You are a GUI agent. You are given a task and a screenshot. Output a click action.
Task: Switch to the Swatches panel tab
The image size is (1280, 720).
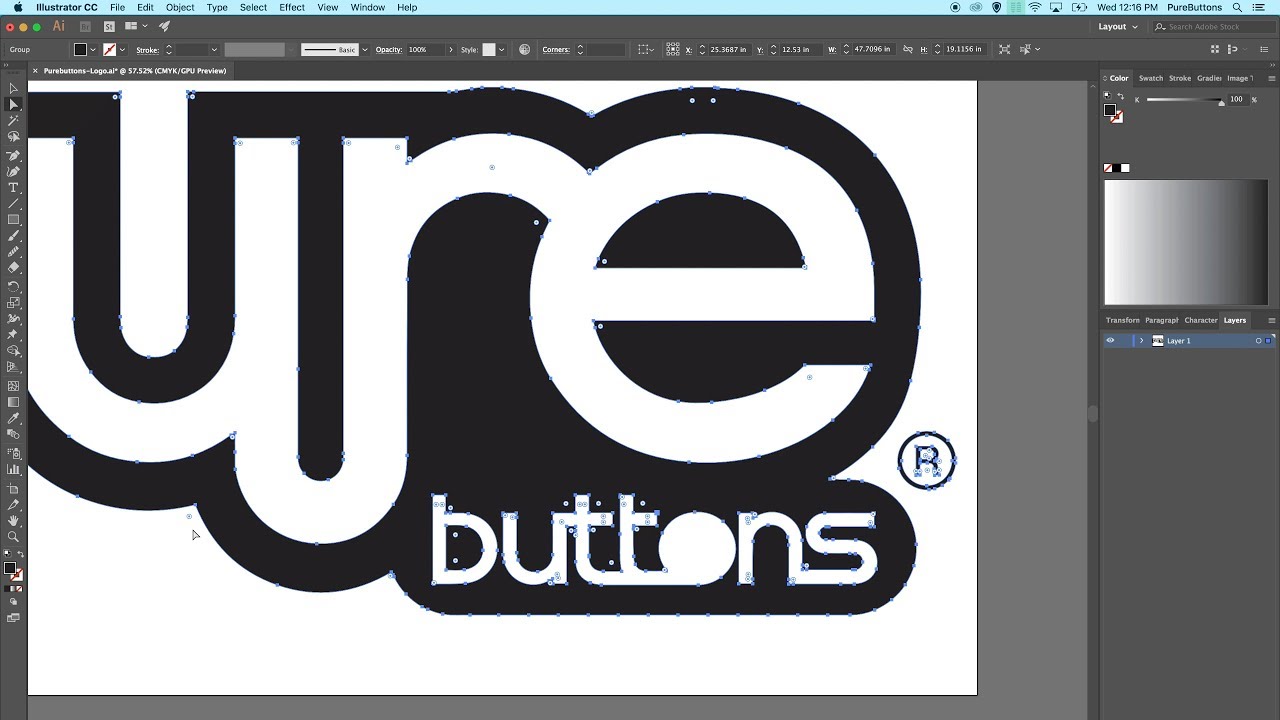[1151, 78]
